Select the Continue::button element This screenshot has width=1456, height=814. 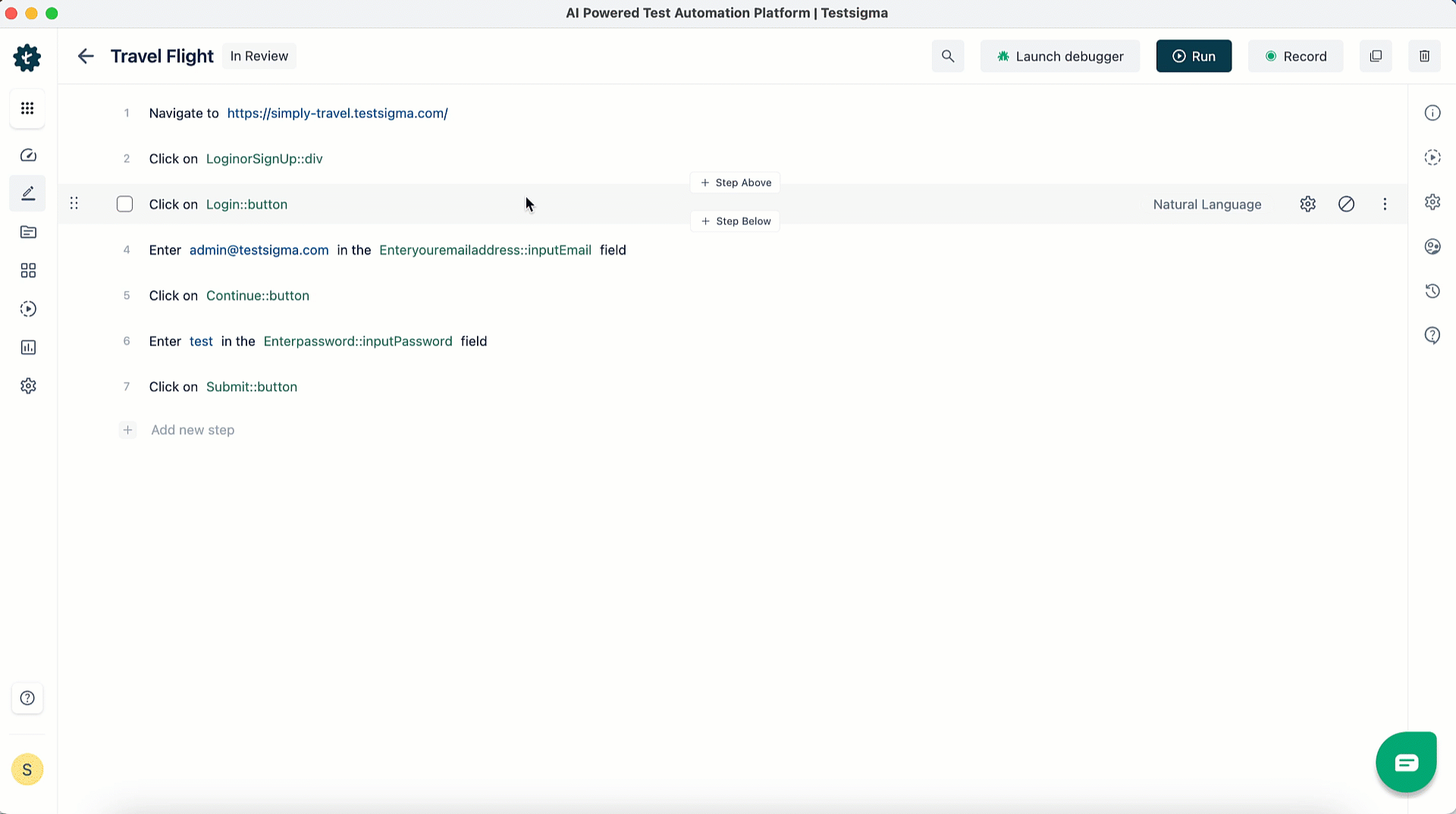tap(258, 296)
